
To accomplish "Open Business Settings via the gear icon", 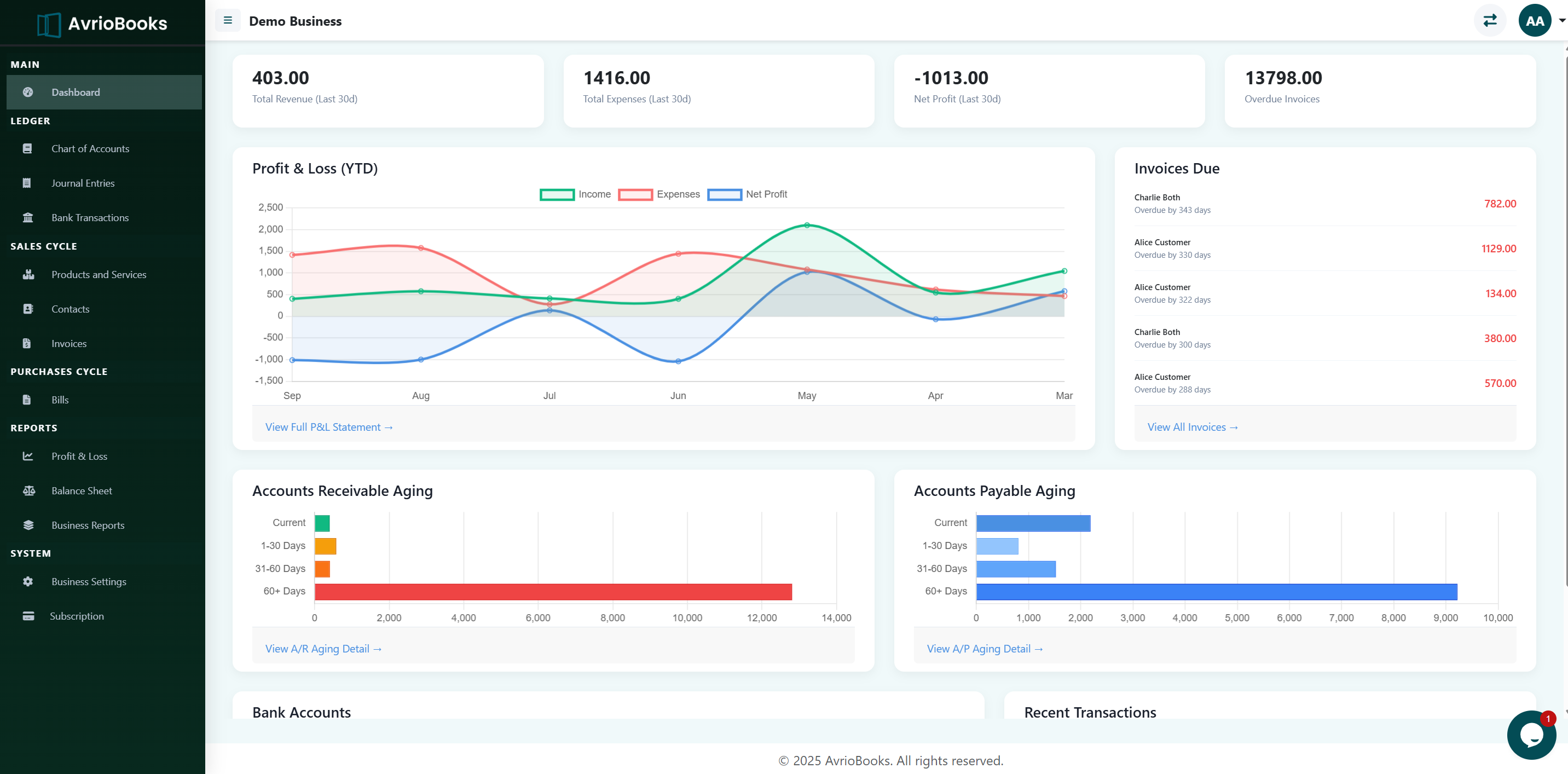I will click(28, 581).
